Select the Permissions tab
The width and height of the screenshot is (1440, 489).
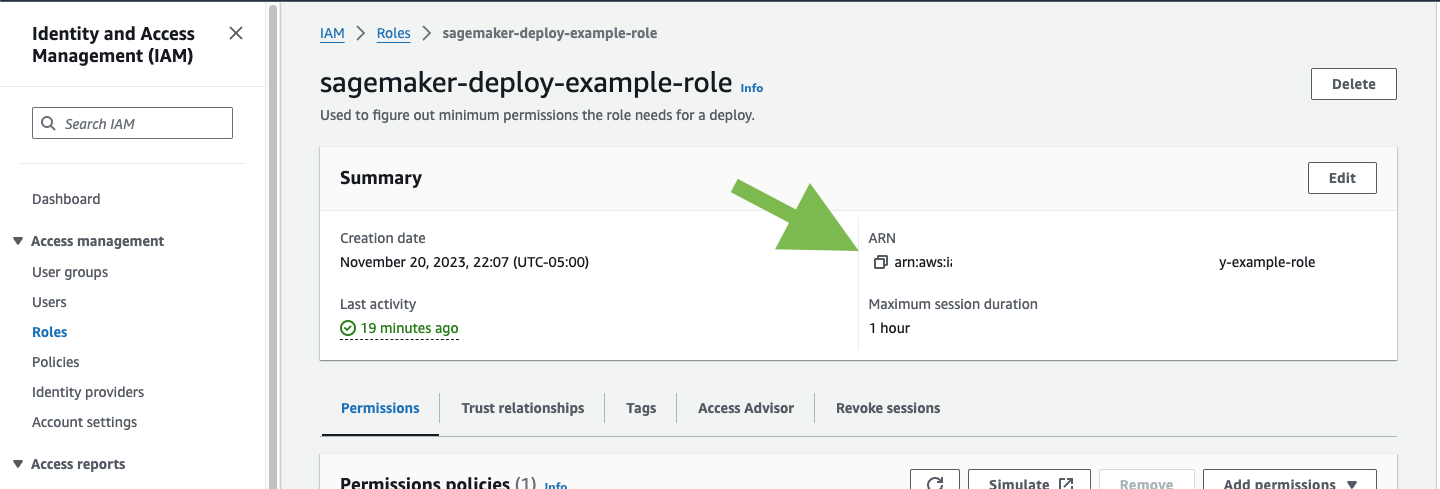tap(380, 408)
